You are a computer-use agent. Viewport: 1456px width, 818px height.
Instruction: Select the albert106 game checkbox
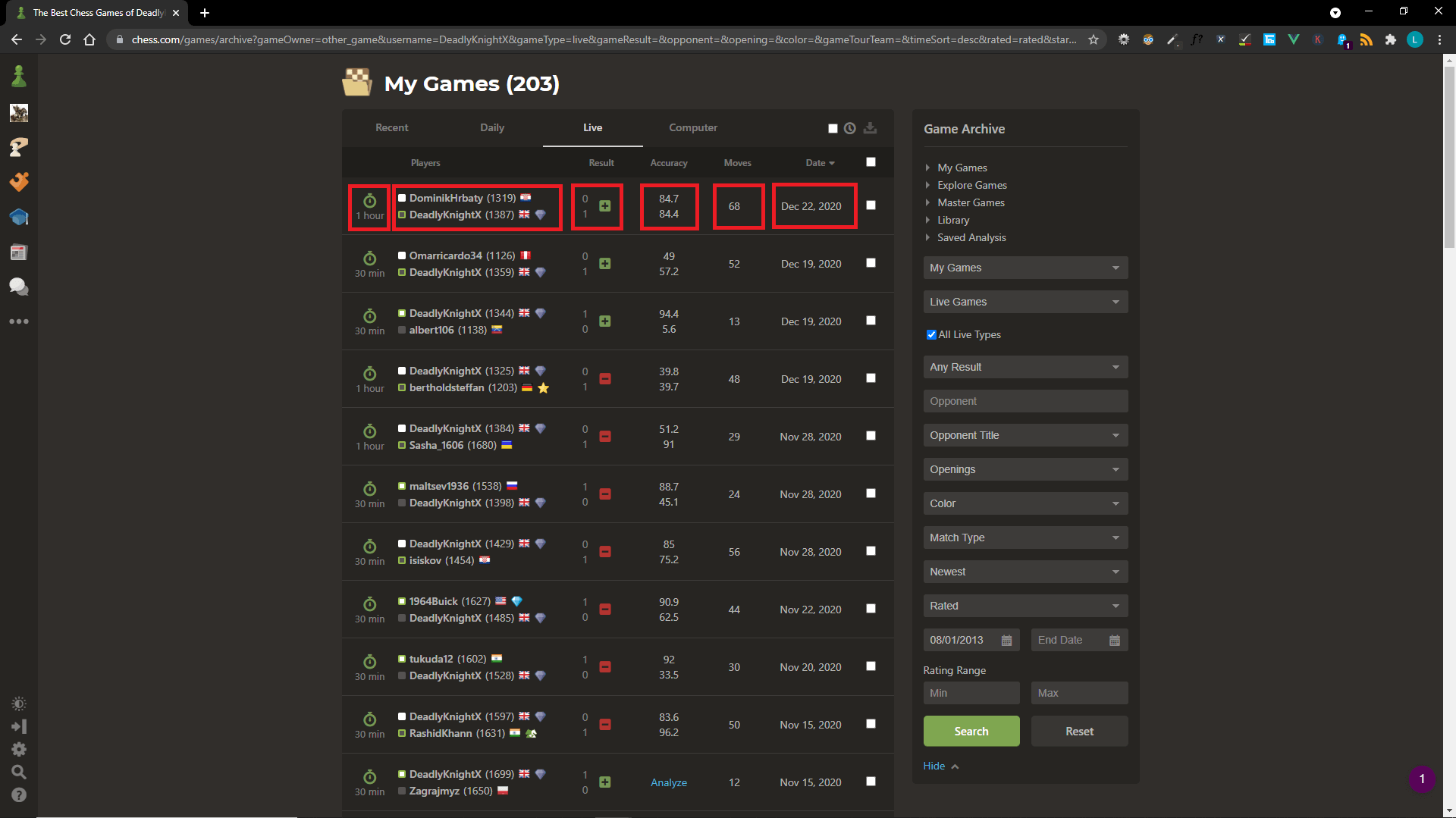(x=871, y=321)
